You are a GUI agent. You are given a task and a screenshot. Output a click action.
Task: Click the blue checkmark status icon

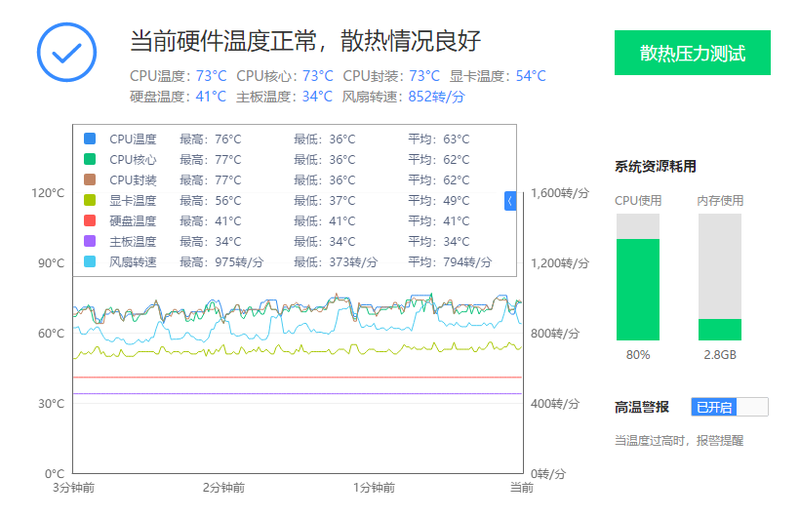pyautogui.click(x=67, y=52)
